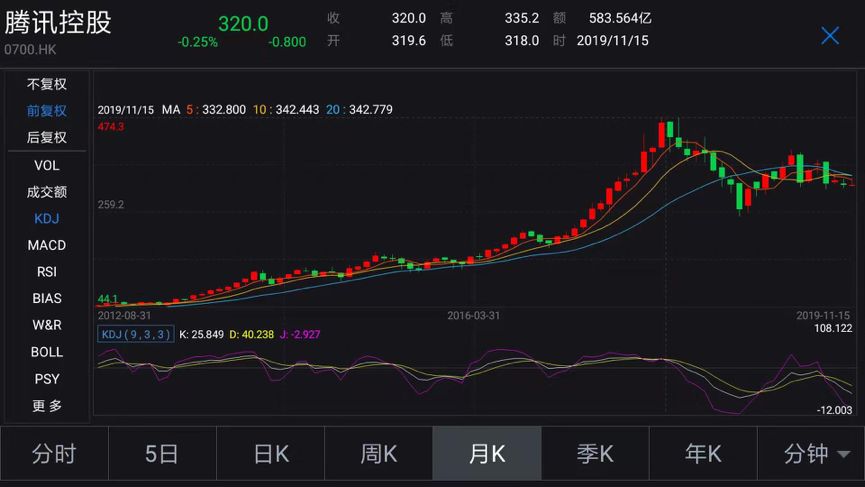Click the -0.800 price change value

pos(287,42)
